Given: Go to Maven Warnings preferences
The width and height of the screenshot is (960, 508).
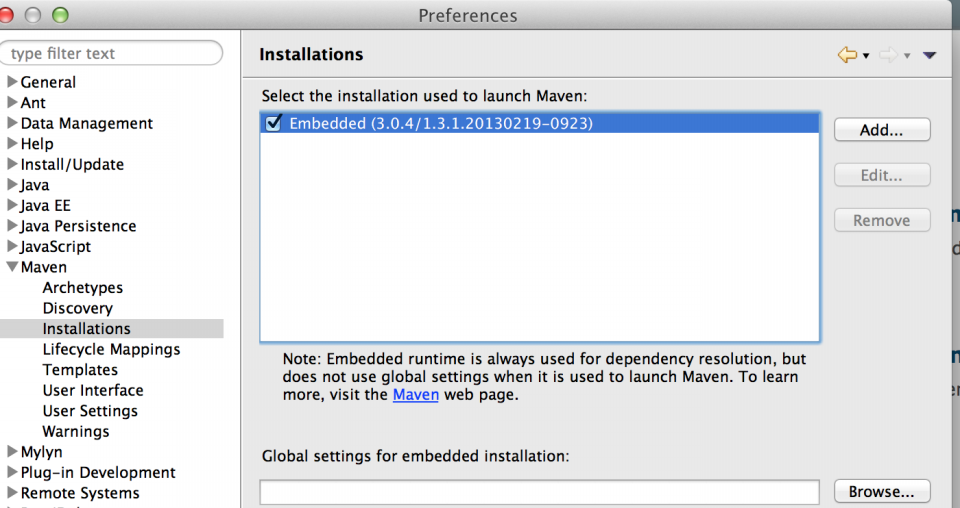Looking at the screenshot, I should tap(76, 432).
